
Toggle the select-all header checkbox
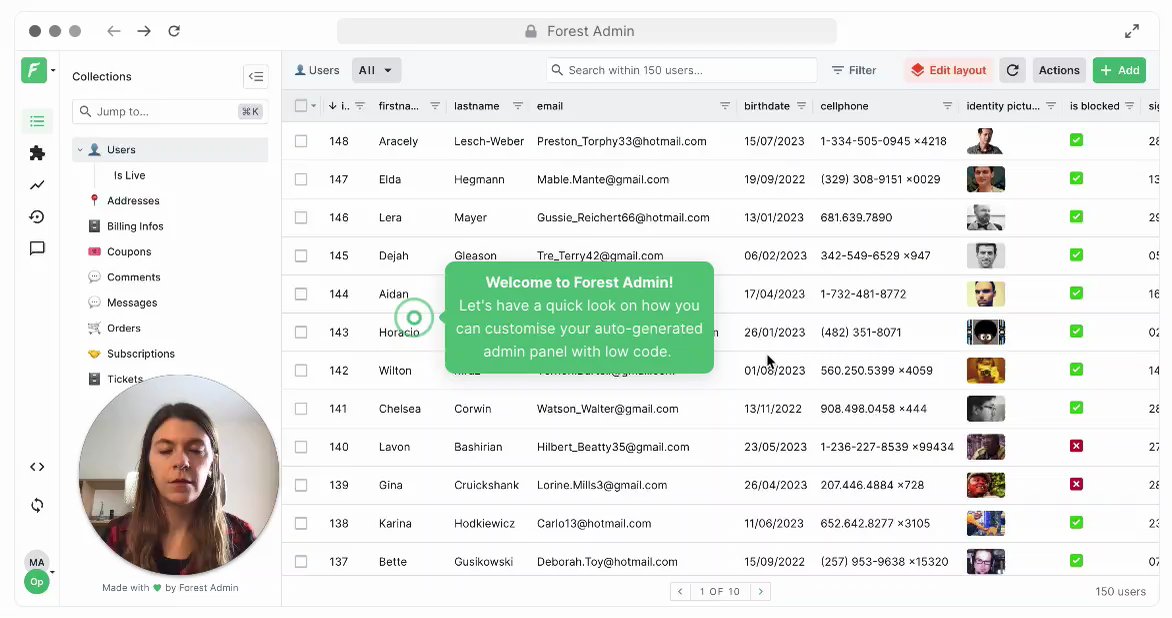coord(300,106)
